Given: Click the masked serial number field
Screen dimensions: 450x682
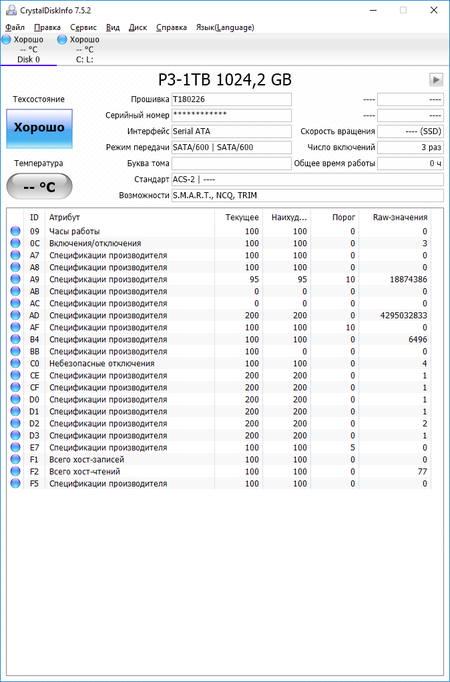Looking at the screenshot, I should (x=231, y=115).
